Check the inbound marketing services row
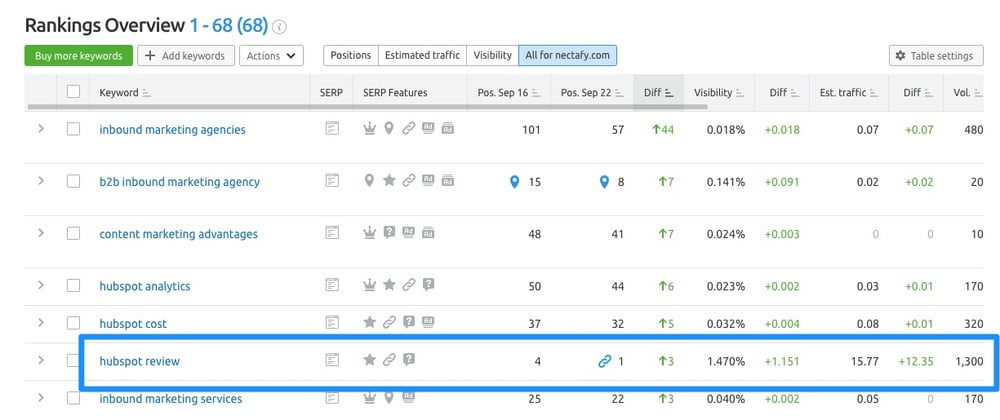 pyautogui.click(x=73, y=398)
